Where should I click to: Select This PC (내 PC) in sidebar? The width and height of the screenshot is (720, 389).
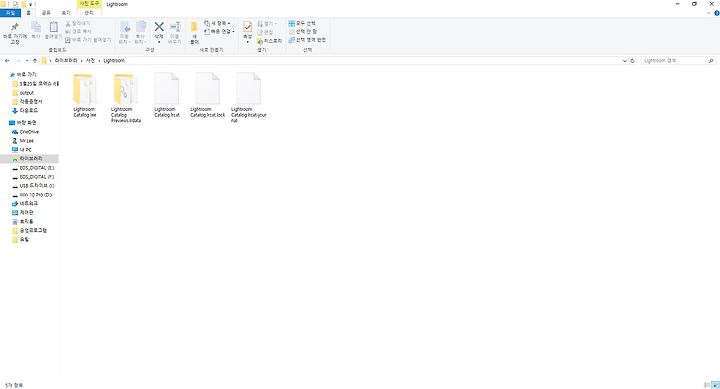point(22,150)
